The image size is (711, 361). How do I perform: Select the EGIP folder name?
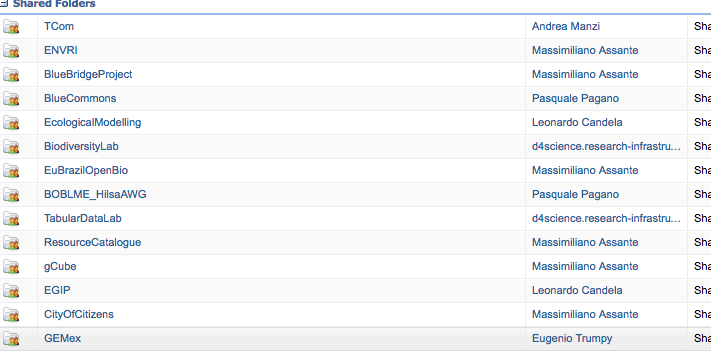57,290
